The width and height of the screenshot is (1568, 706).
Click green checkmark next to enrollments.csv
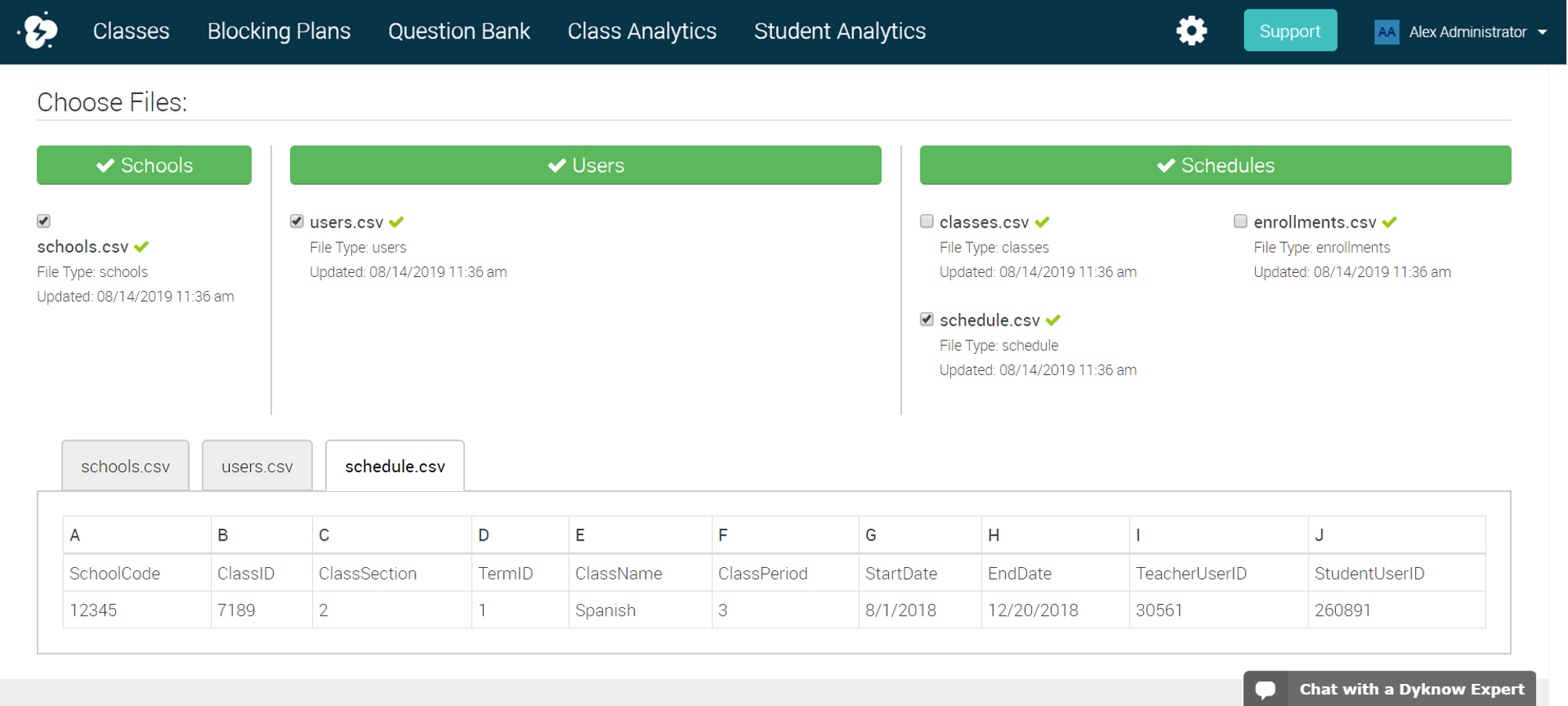1389,222
